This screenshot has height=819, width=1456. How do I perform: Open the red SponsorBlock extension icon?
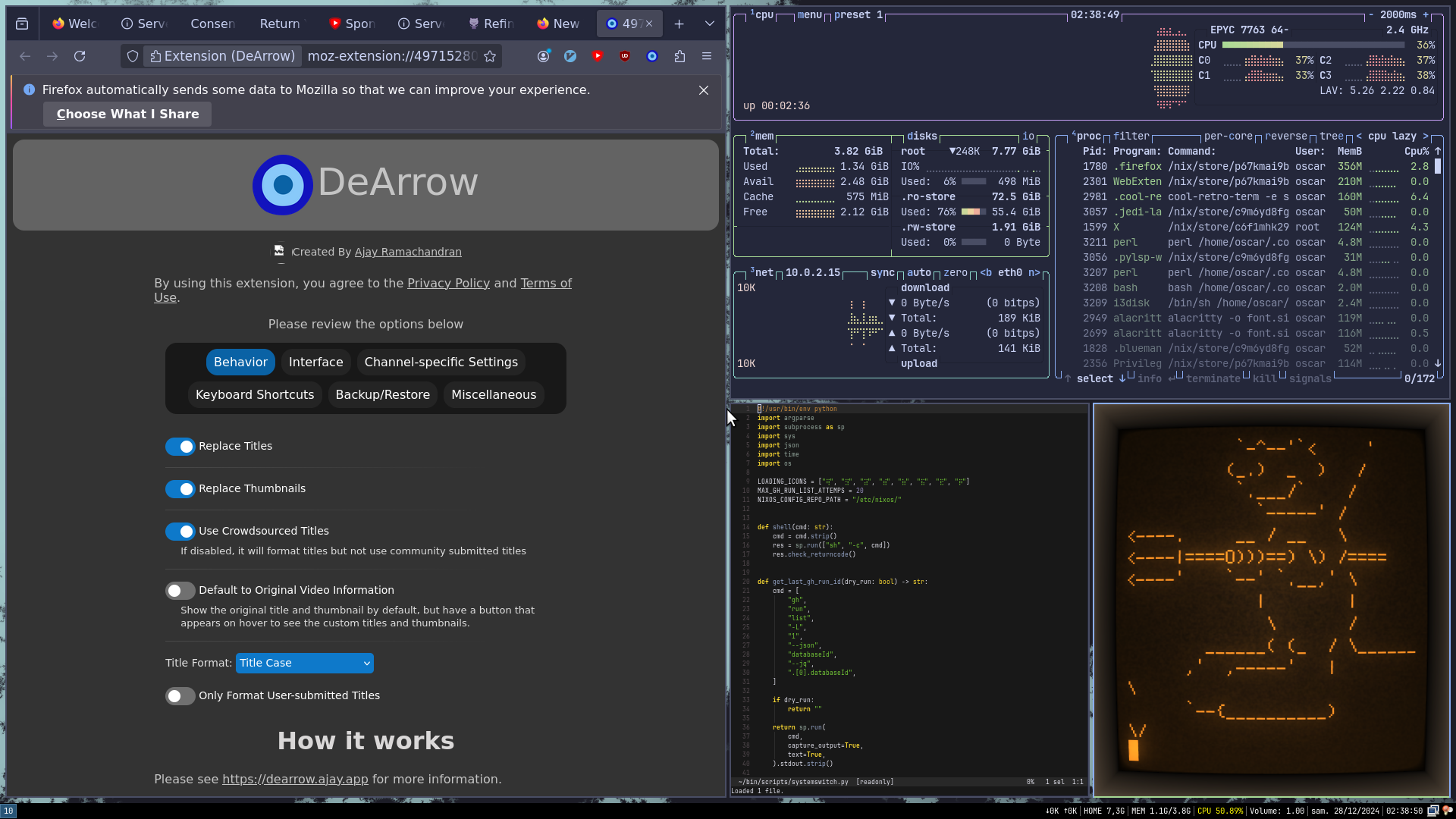pos(598,56)
